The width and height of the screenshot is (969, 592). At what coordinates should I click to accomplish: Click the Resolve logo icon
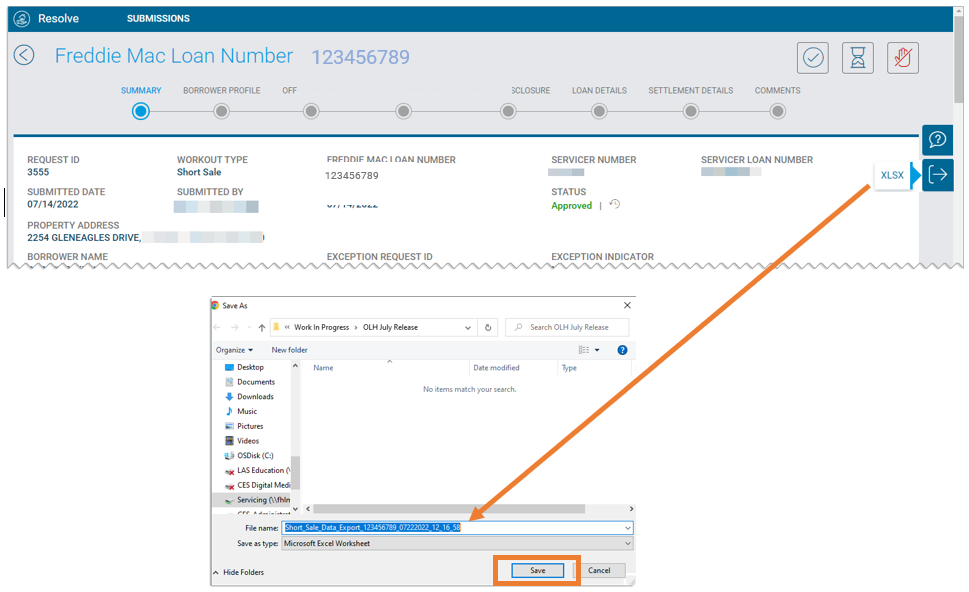click(x=22, y=19)
